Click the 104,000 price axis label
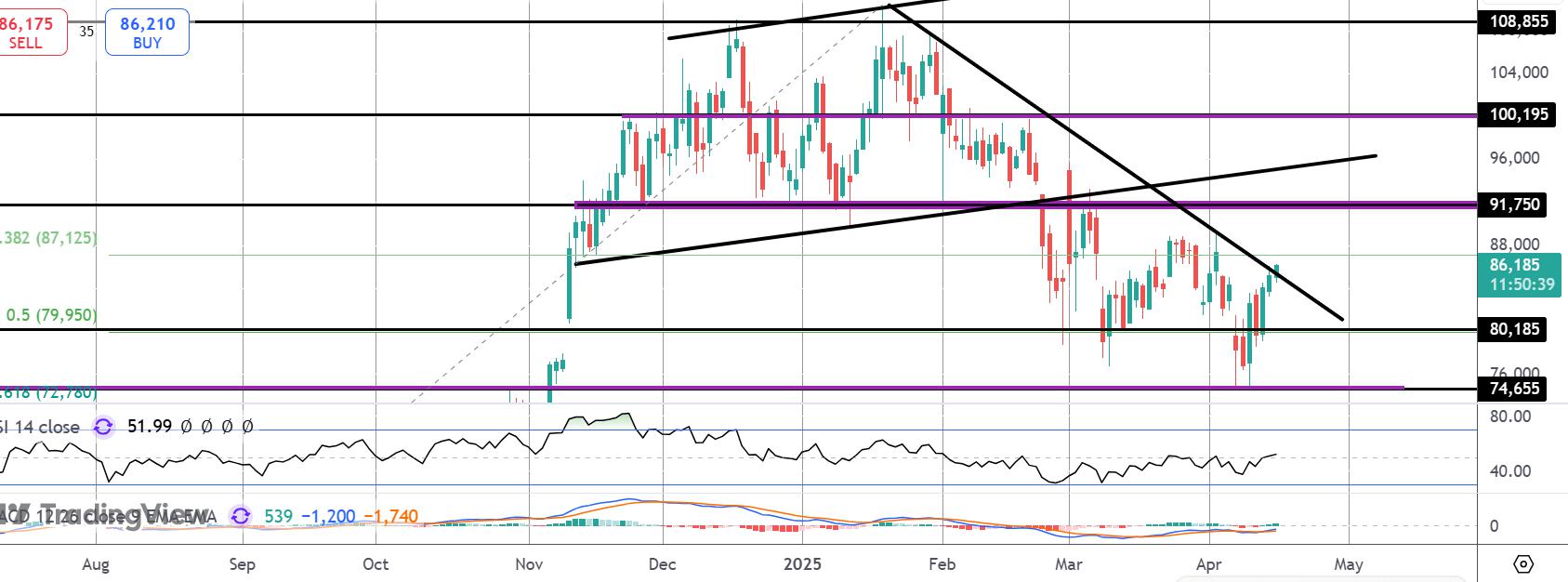1568x582 pixels. coord(1519,72)
